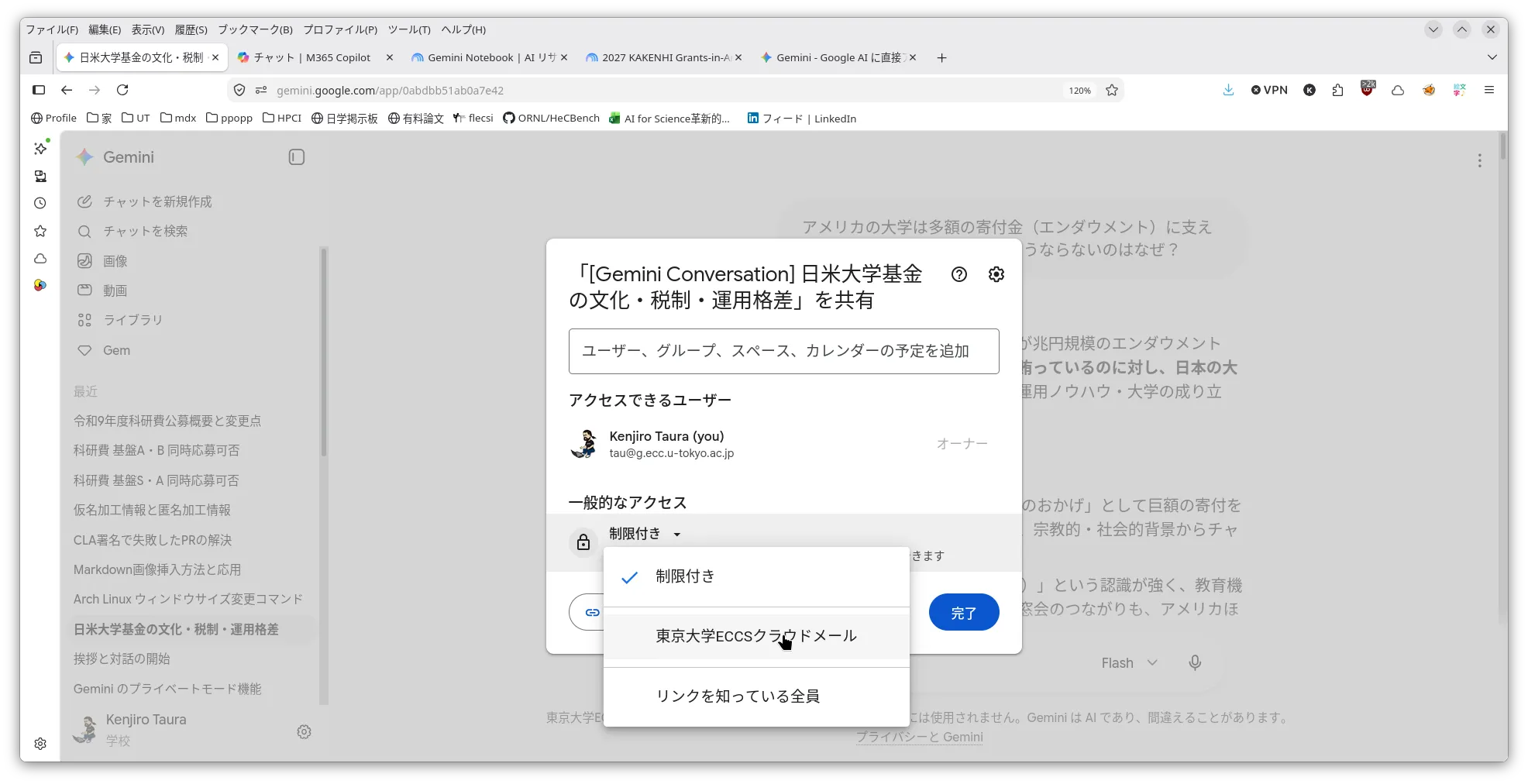Open HPCI bookmark folder
The height and width of the screenshot is (784, 1528).
pyautogui.click(x=282, y=118)
